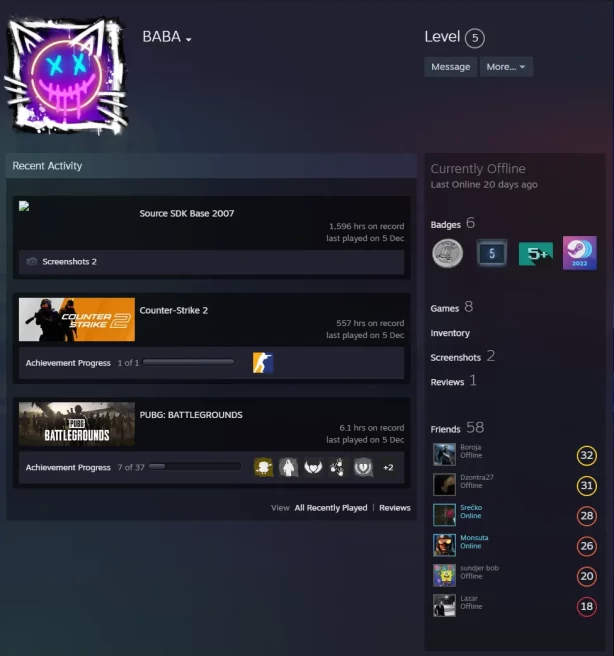The width and height of the screenshot is (614, 656).
Task: Open the Community Ambassador coin badge
Action: [447, 253]
